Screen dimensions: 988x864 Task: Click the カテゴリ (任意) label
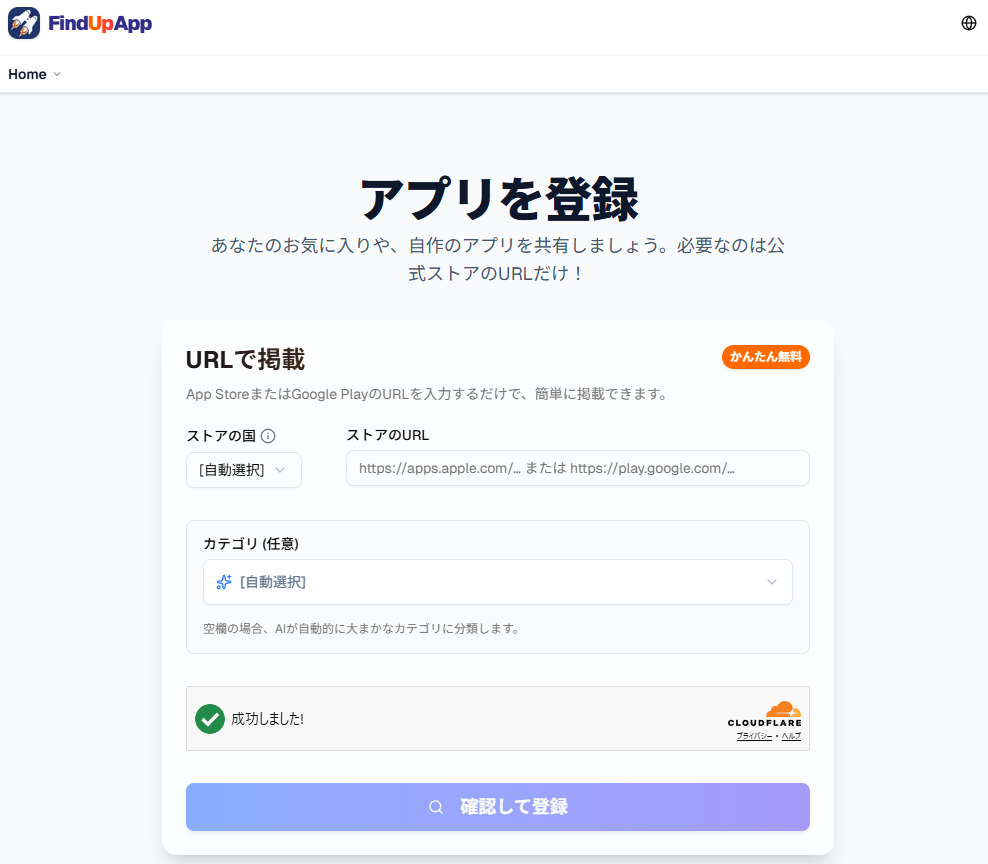pyautogui.click(x=251, y=543)
